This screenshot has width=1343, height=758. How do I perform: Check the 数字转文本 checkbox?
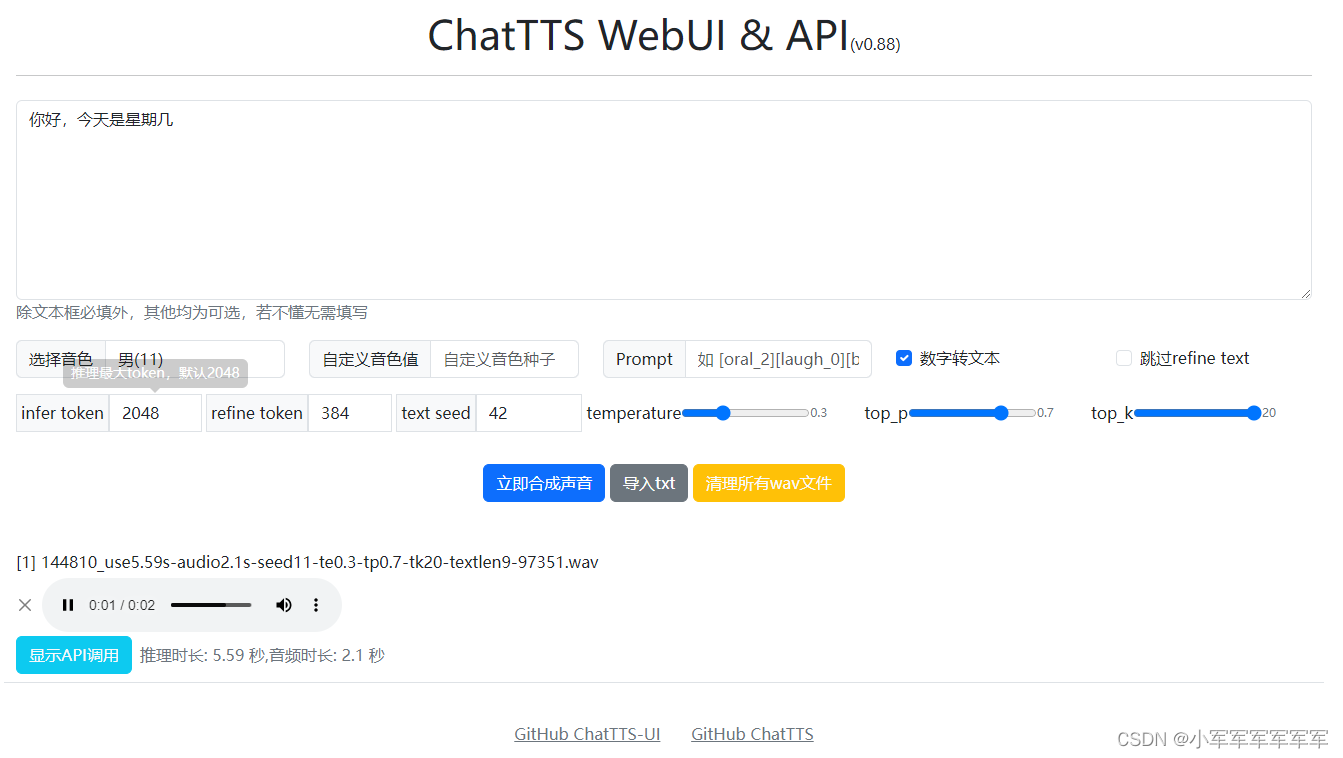(904, 358)
